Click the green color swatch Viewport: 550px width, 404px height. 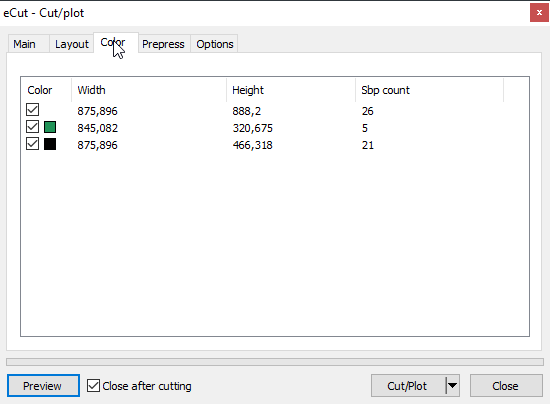pyautogui.click(x=50, y=127)
